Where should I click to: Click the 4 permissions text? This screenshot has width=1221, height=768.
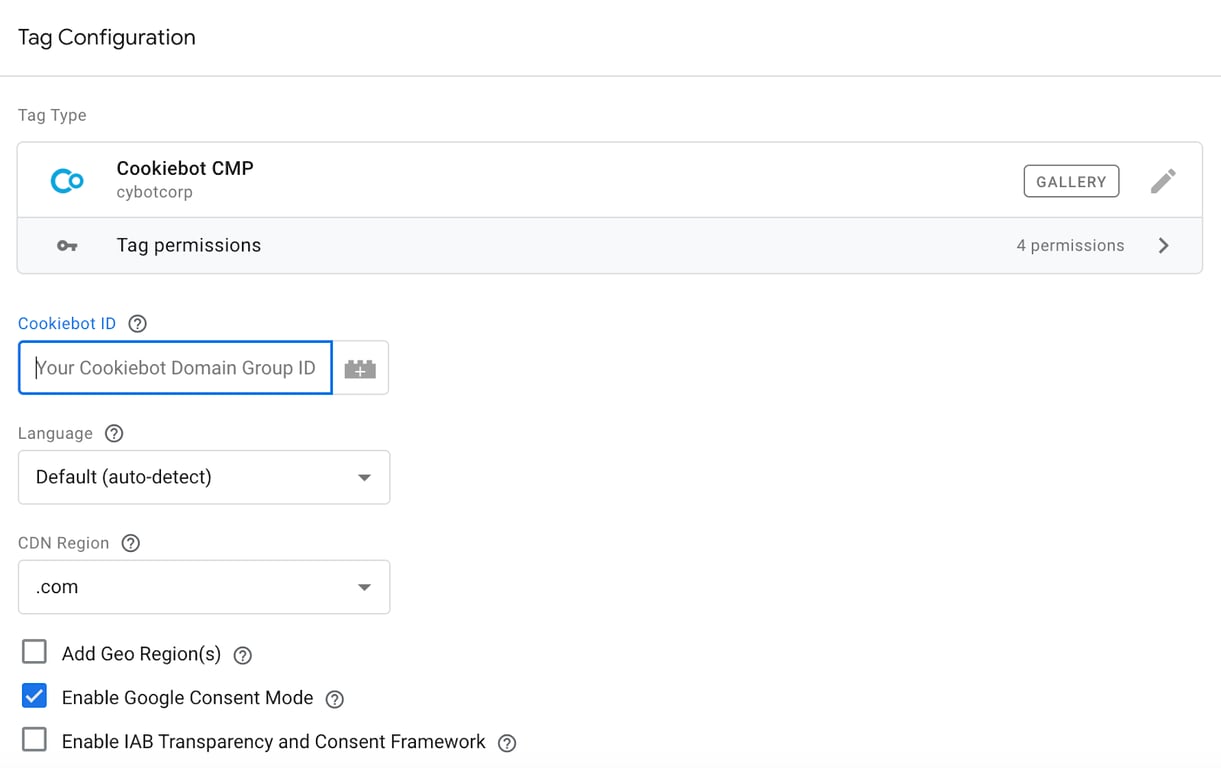(1070, 246)
